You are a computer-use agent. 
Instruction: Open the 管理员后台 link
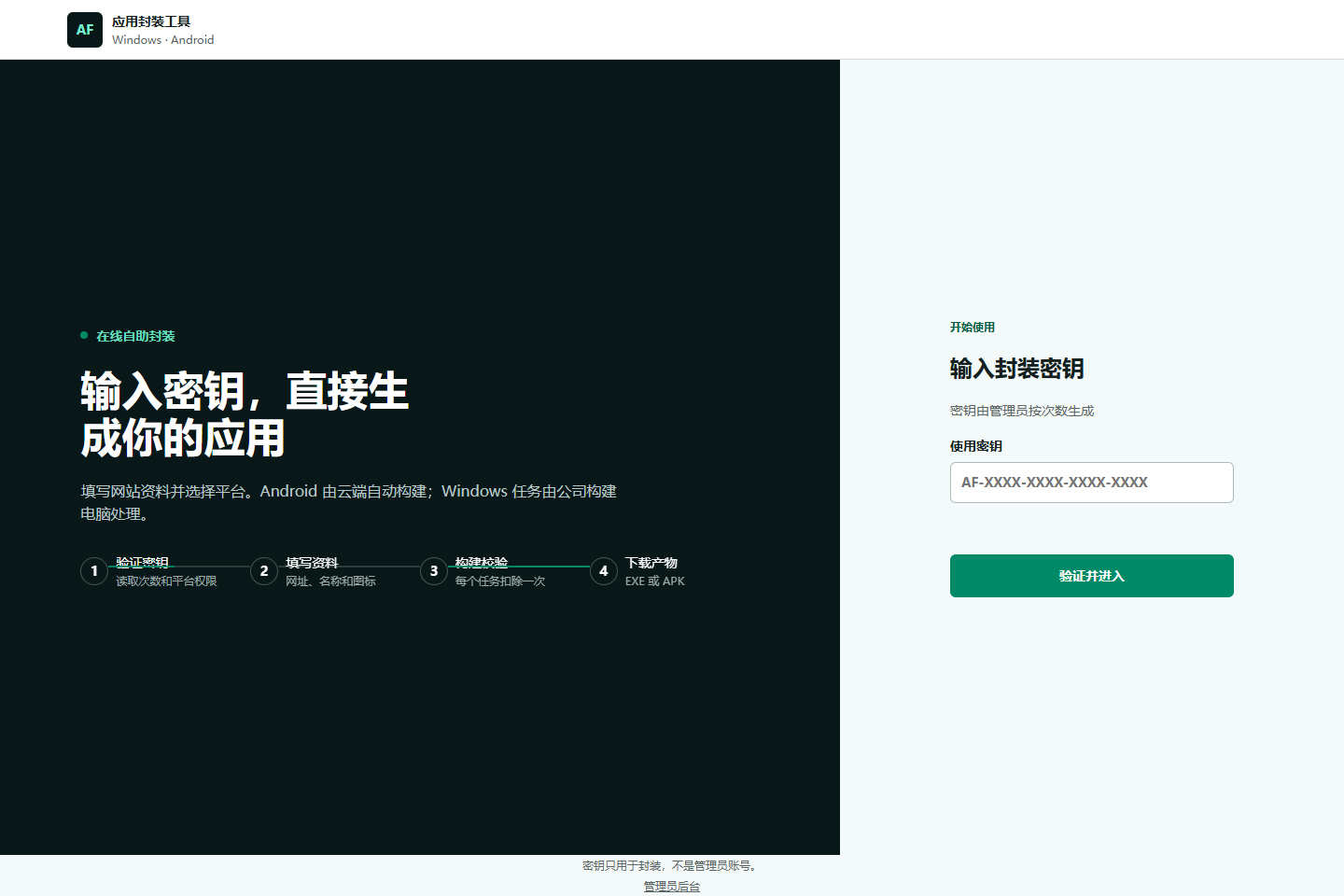coord(672,887)
